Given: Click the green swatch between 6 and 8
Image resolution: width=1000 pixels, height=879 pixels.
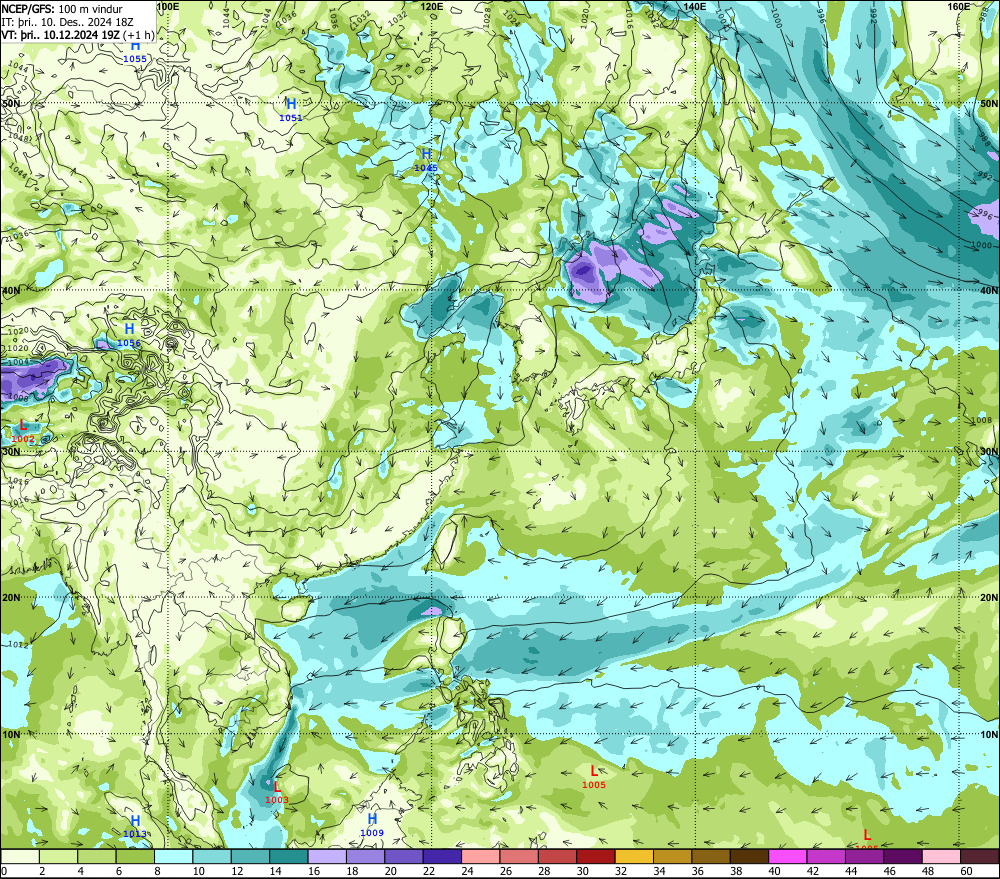Looking at the screenshot, I should 135,857.
